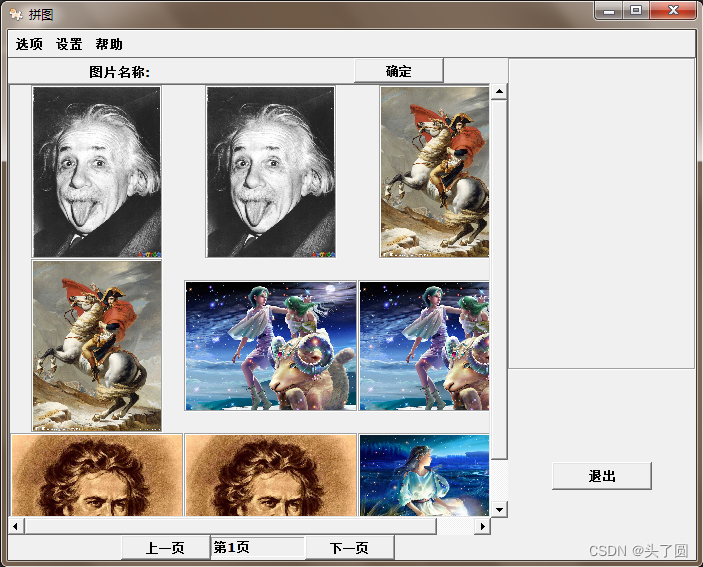Click the vertical scrollbar down arrow

499,509
